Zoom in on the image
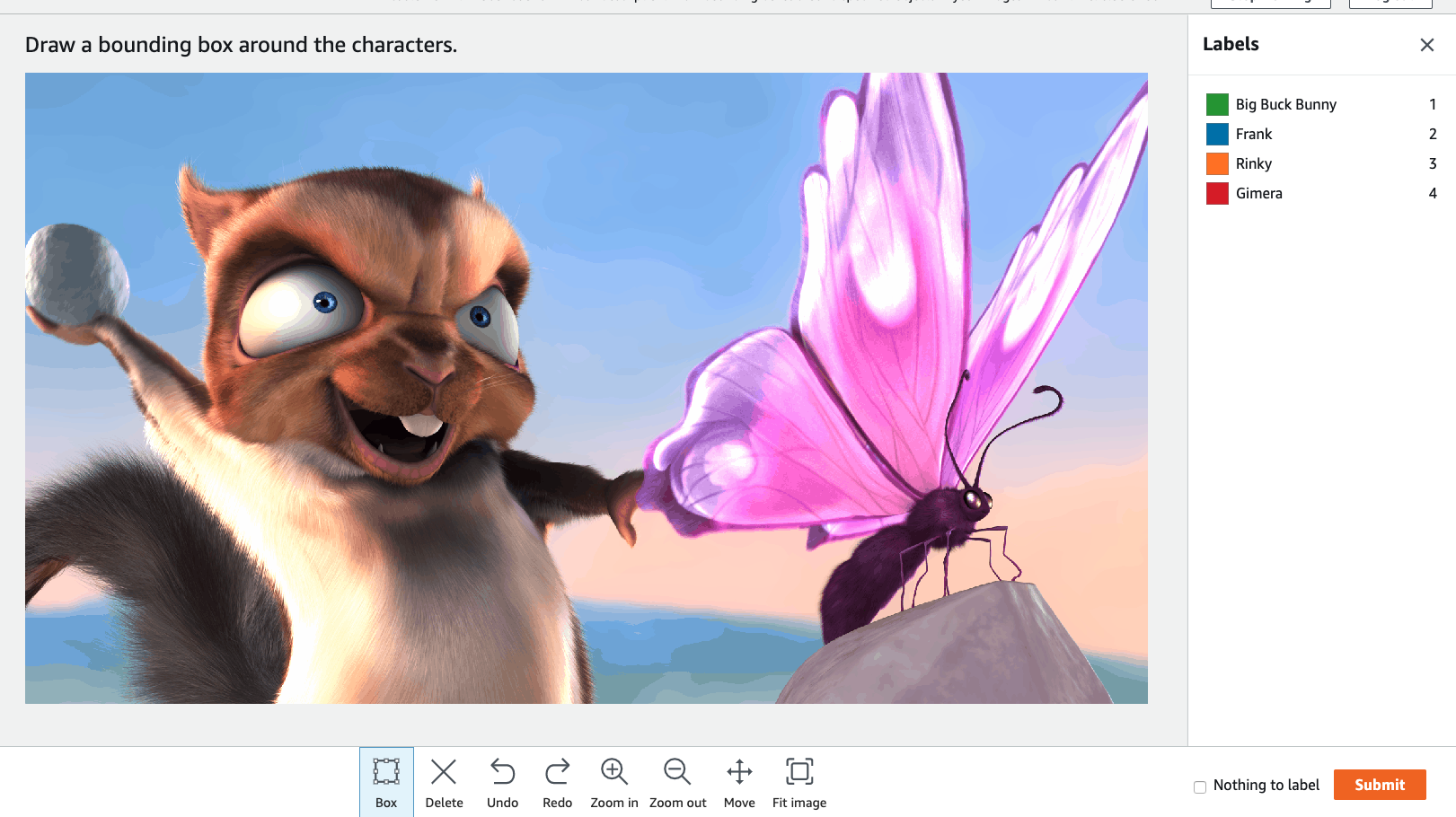 tap(613, 782)
